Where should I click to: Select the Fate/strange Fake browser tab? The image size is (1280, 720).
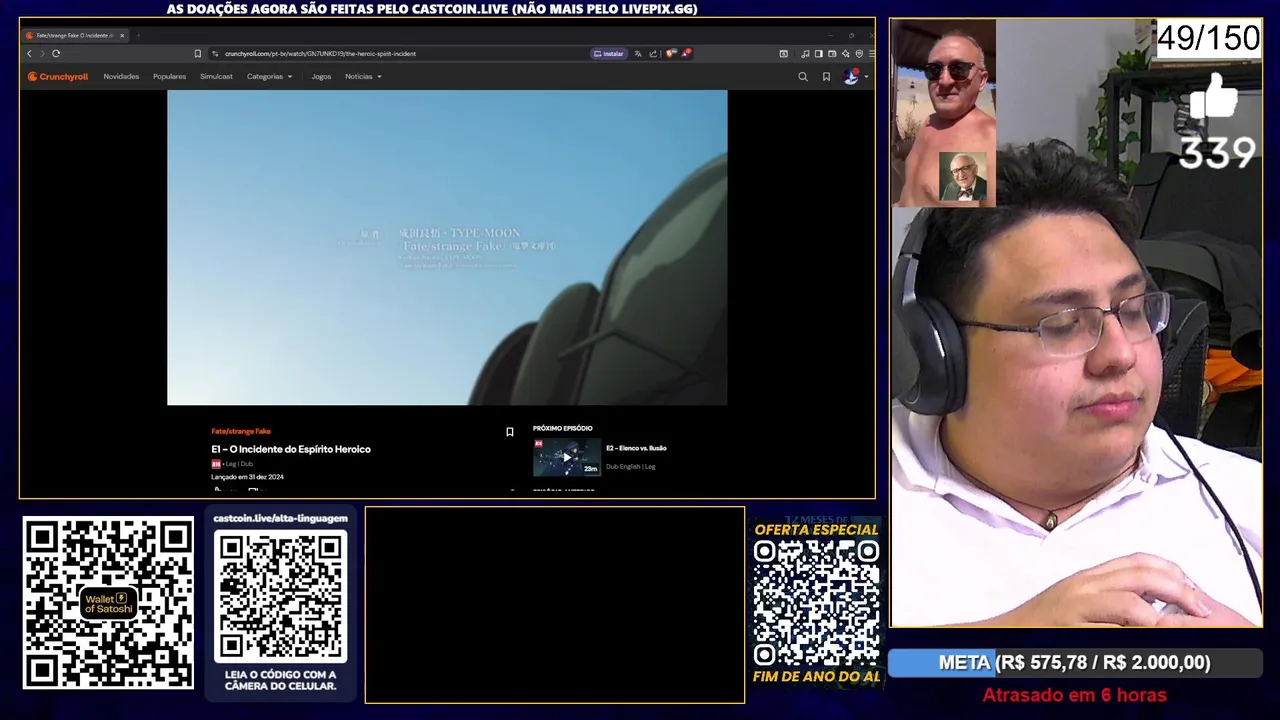[75, 35]
